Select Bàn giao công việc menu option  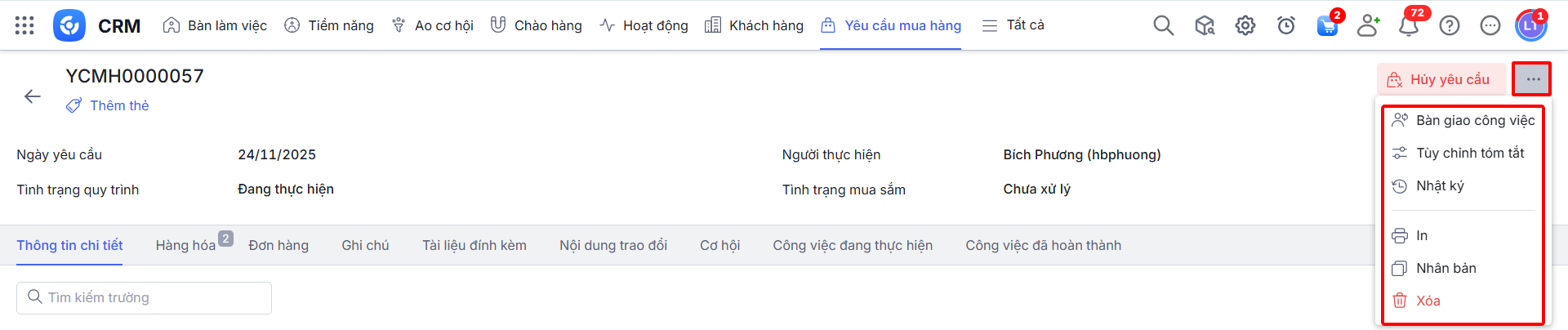coord(1475,120)
